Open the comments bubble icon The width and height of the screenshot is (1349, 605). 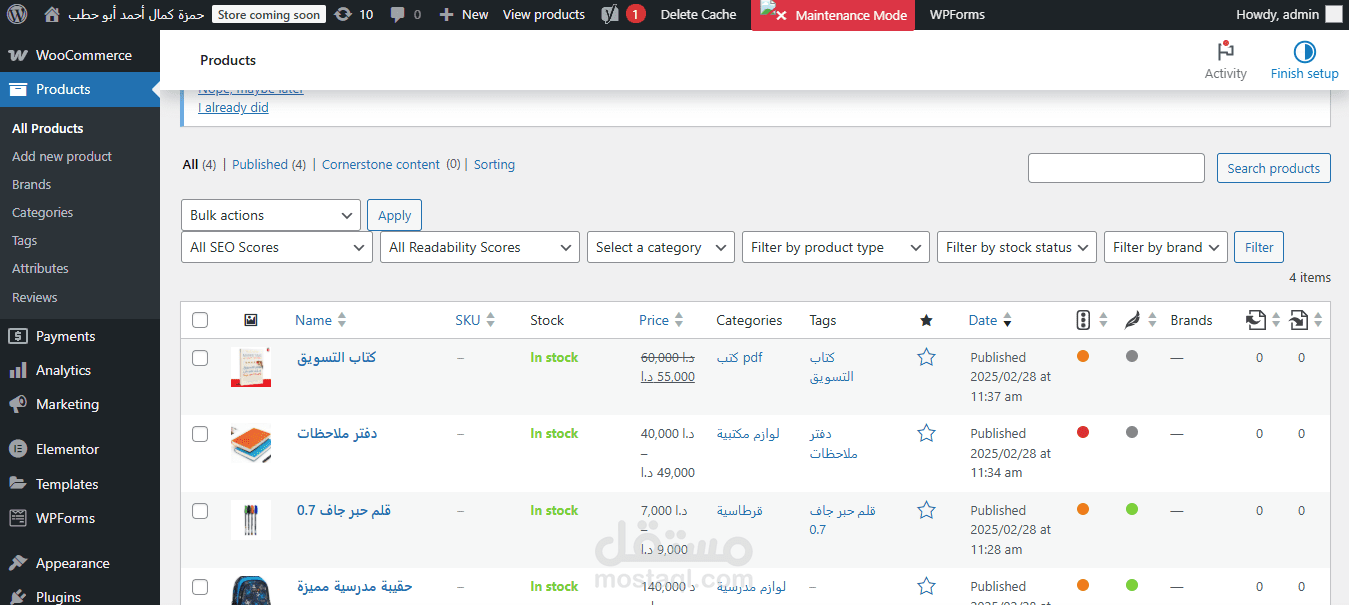coord(398,15)
